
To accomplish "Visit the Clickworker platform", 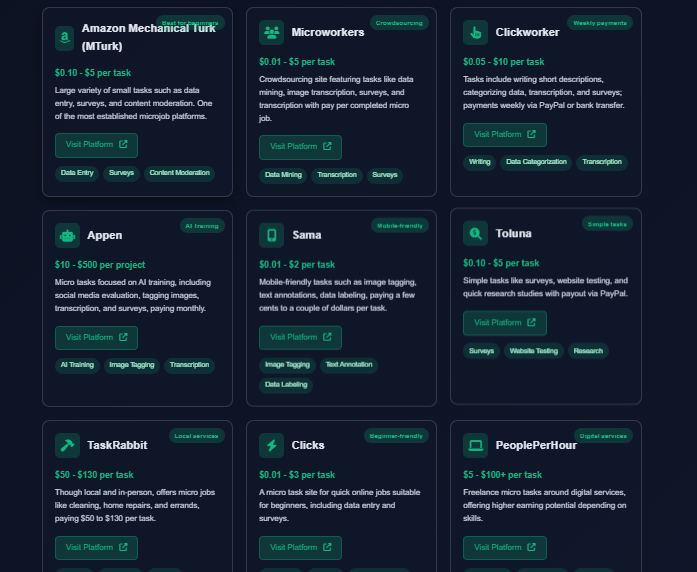I will pos(505,135).
